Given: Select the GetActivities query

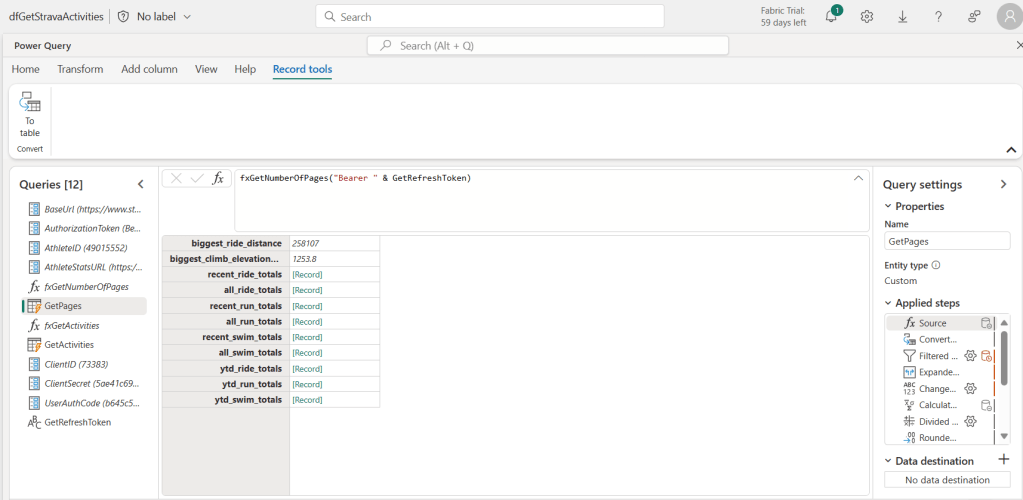Looking at the screenshot, I should tap(68, 344).
